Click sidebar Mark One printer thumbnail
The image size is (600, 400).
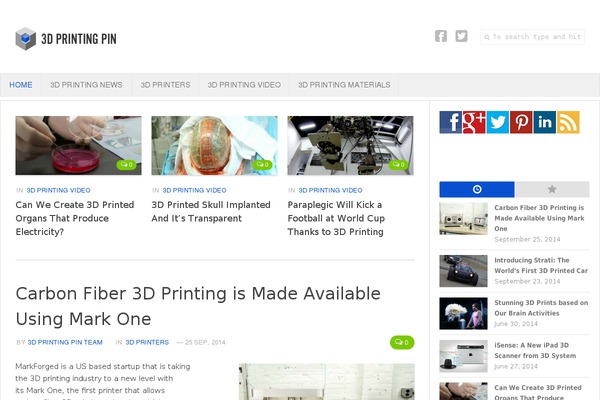[x=463, y=219]
